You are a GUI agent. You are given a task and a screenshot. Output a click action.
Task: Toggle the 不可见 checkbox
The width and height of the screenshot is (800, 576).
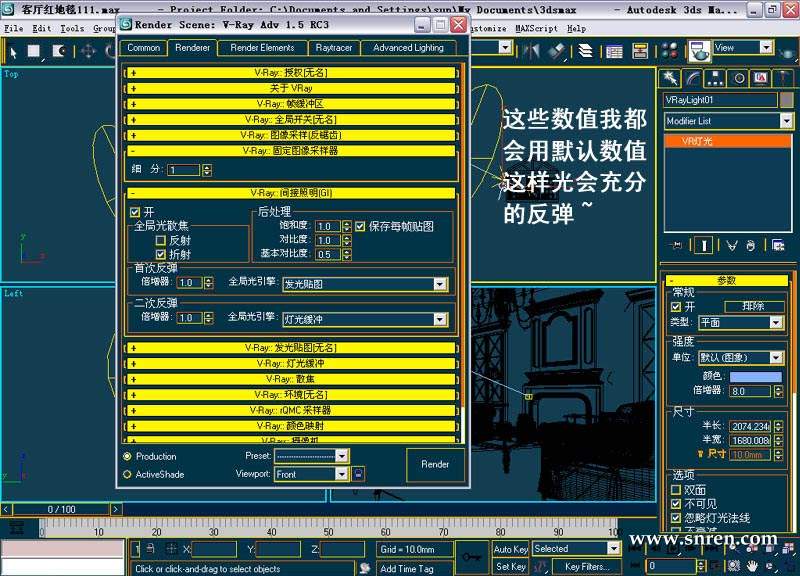coord(676,504)
